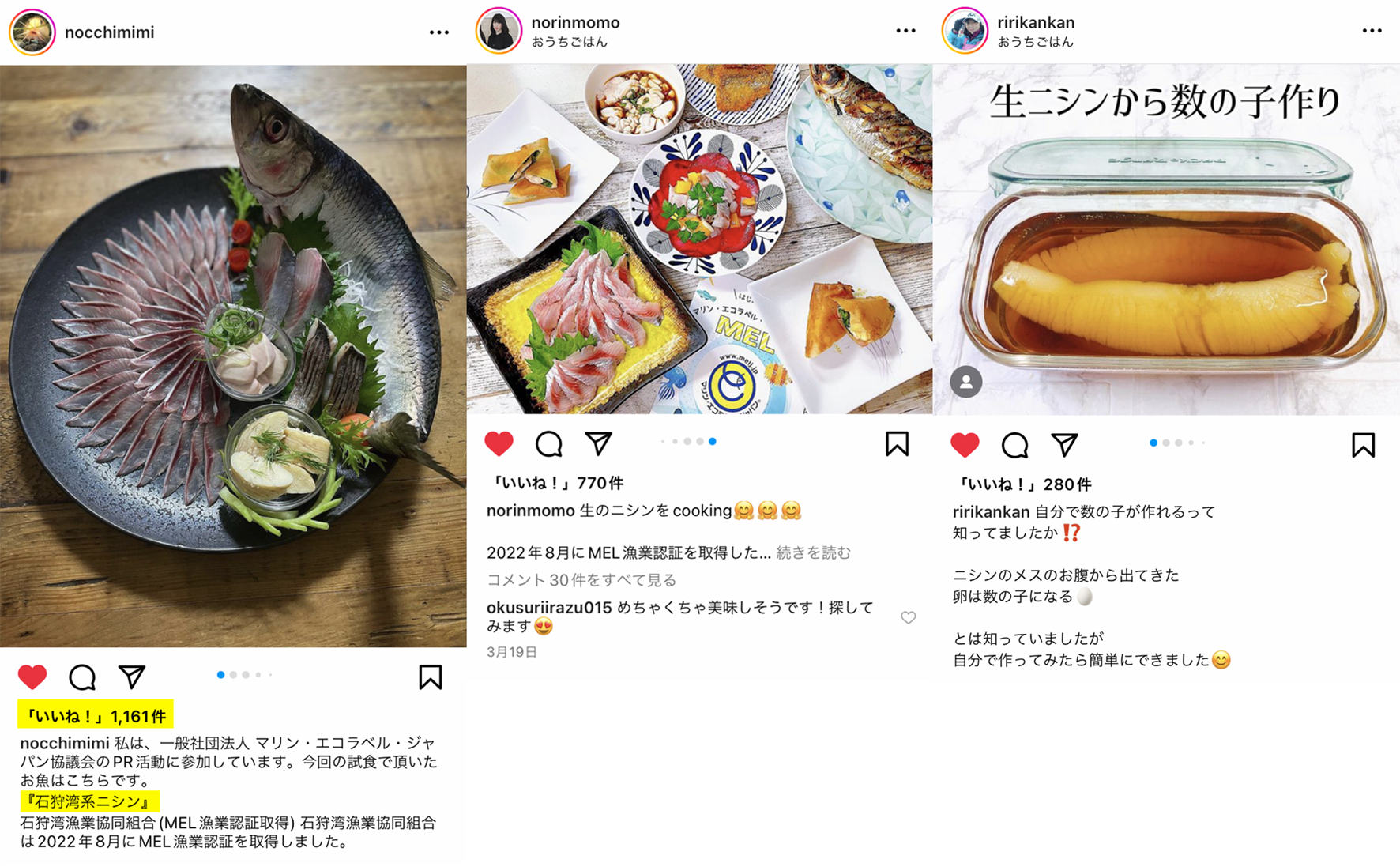This screenshot has width=1400, height=867.
Task: Bookmark the nocchimimi post
Action: (431, 677)
